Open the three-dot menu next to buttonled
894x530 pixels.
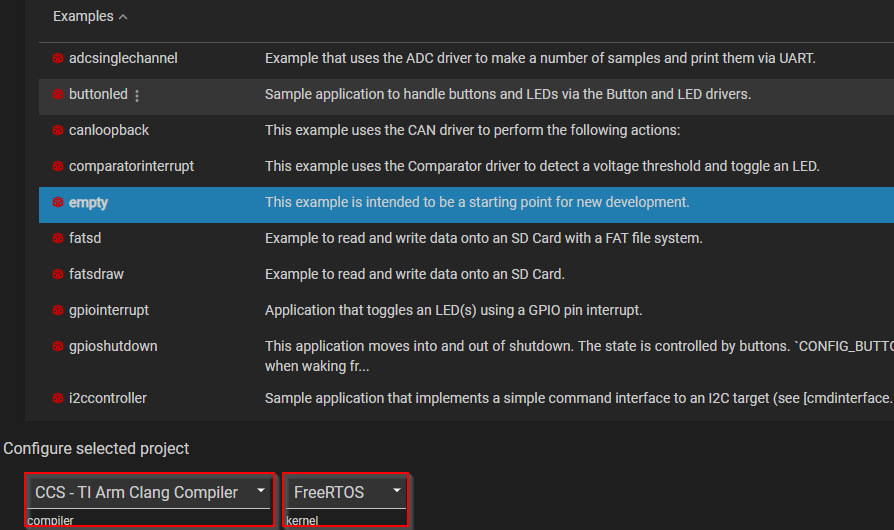pyautogui.click(x=137, y=95)
